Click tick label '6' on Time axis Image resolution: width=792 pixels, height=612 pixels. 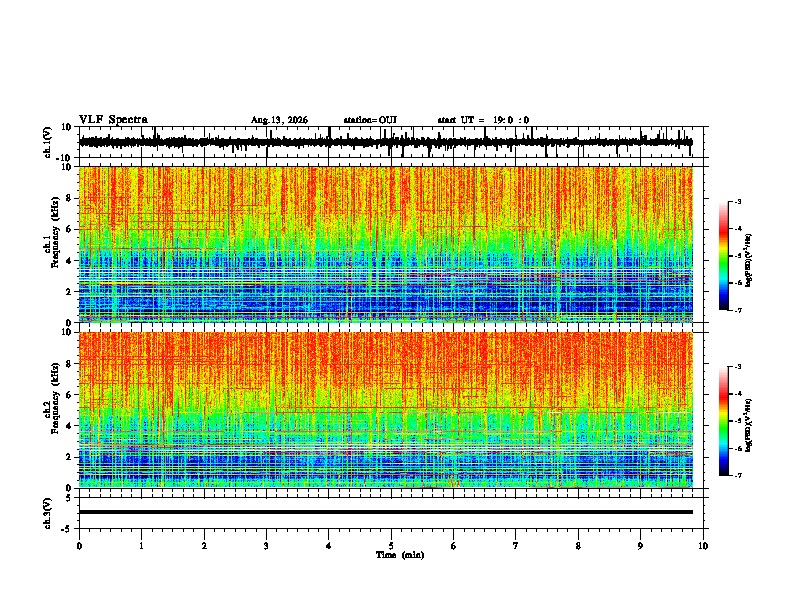(x=454, y=546)
